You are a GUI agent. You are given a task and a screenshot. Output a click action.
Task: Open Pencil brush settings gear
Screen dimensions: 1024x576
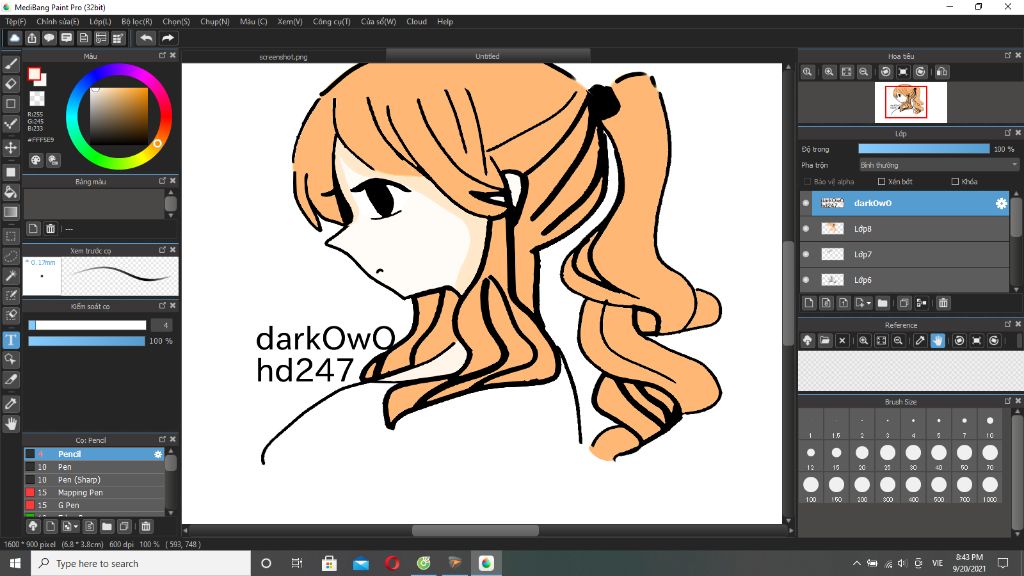tap(158, 454)
